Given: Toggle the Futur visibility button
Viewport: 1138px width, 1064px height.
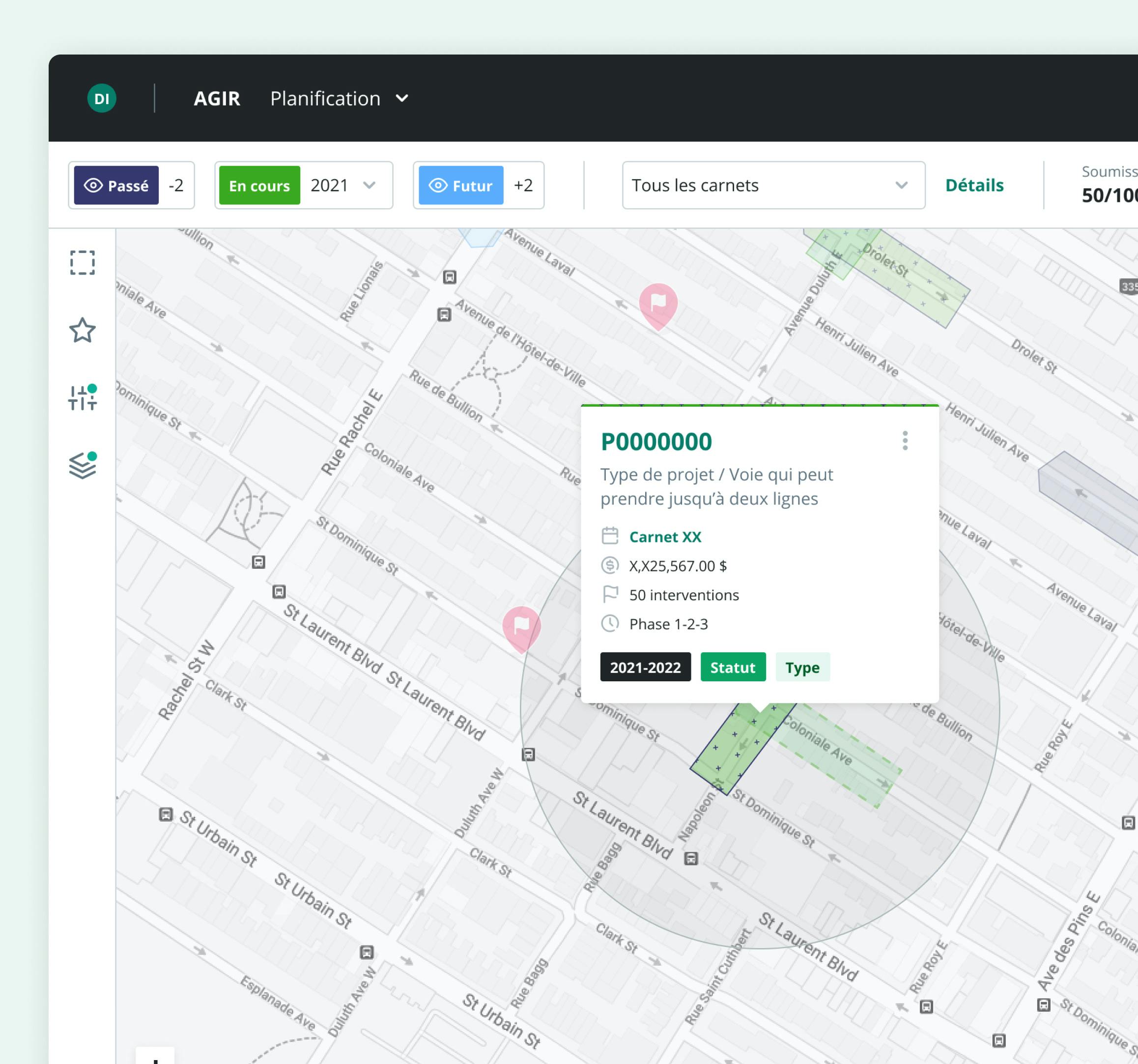Looking at the screenshot, I should pyautogui.click(x=461, y=186).
